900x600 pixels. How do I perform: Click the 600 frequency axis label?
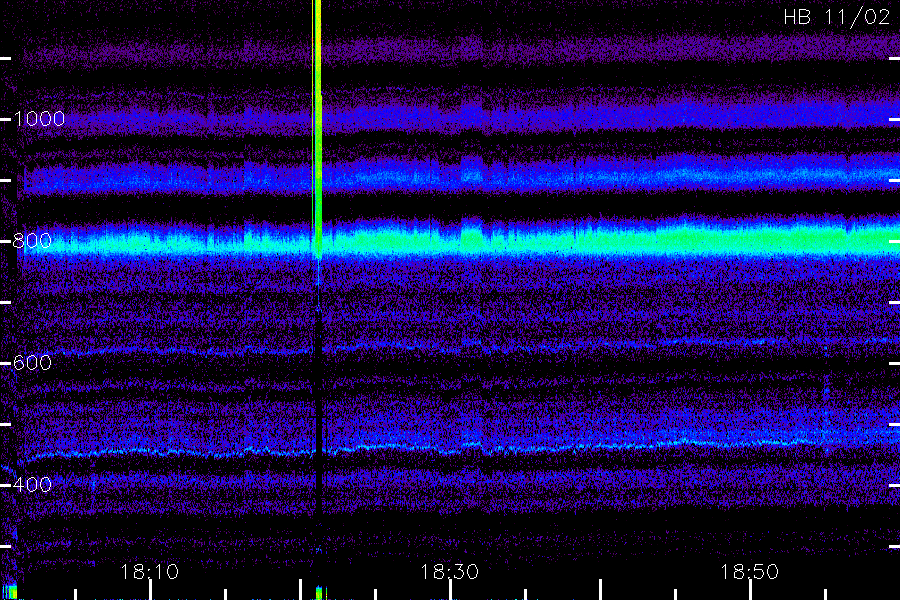pyautogui.click(x=32, y=363)
